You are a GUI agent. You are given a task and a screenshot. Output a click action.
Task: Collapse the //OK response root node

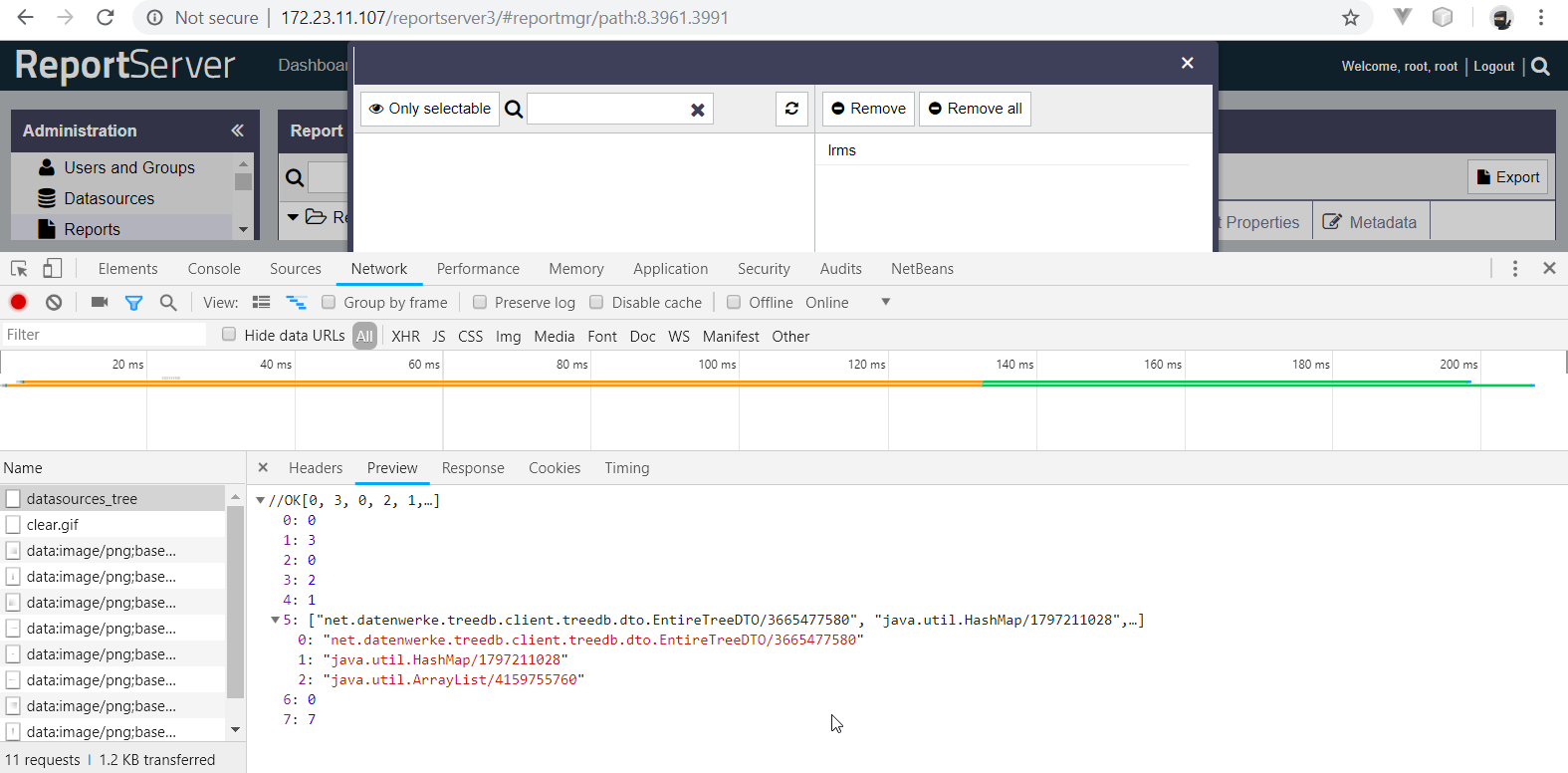(x=261, y=500)
